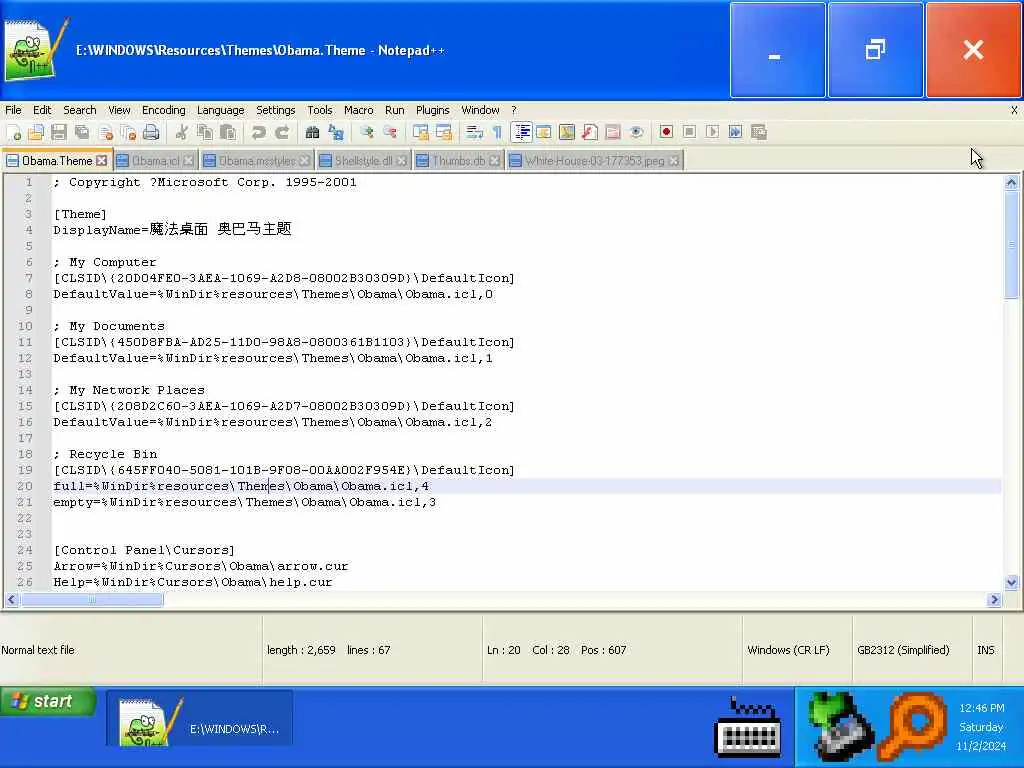The width and height of the screenshot is (1024, 768).
Task: Open the Language menu
Action: pyautogui.click(x=221, y=110)
